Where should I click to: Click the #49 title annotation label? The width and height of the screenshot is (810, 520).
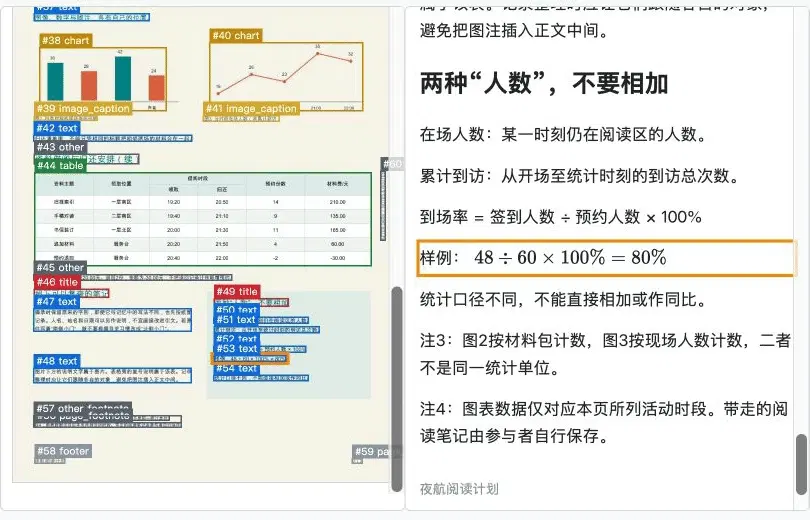point(237,291)
